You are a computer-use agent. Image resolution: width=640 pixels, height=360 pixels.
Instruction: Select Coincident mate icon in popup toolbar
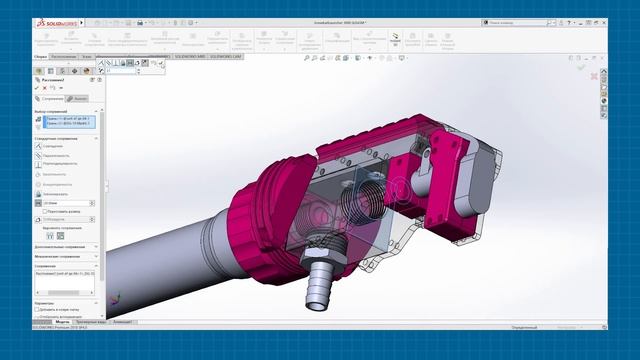point(101,63)
